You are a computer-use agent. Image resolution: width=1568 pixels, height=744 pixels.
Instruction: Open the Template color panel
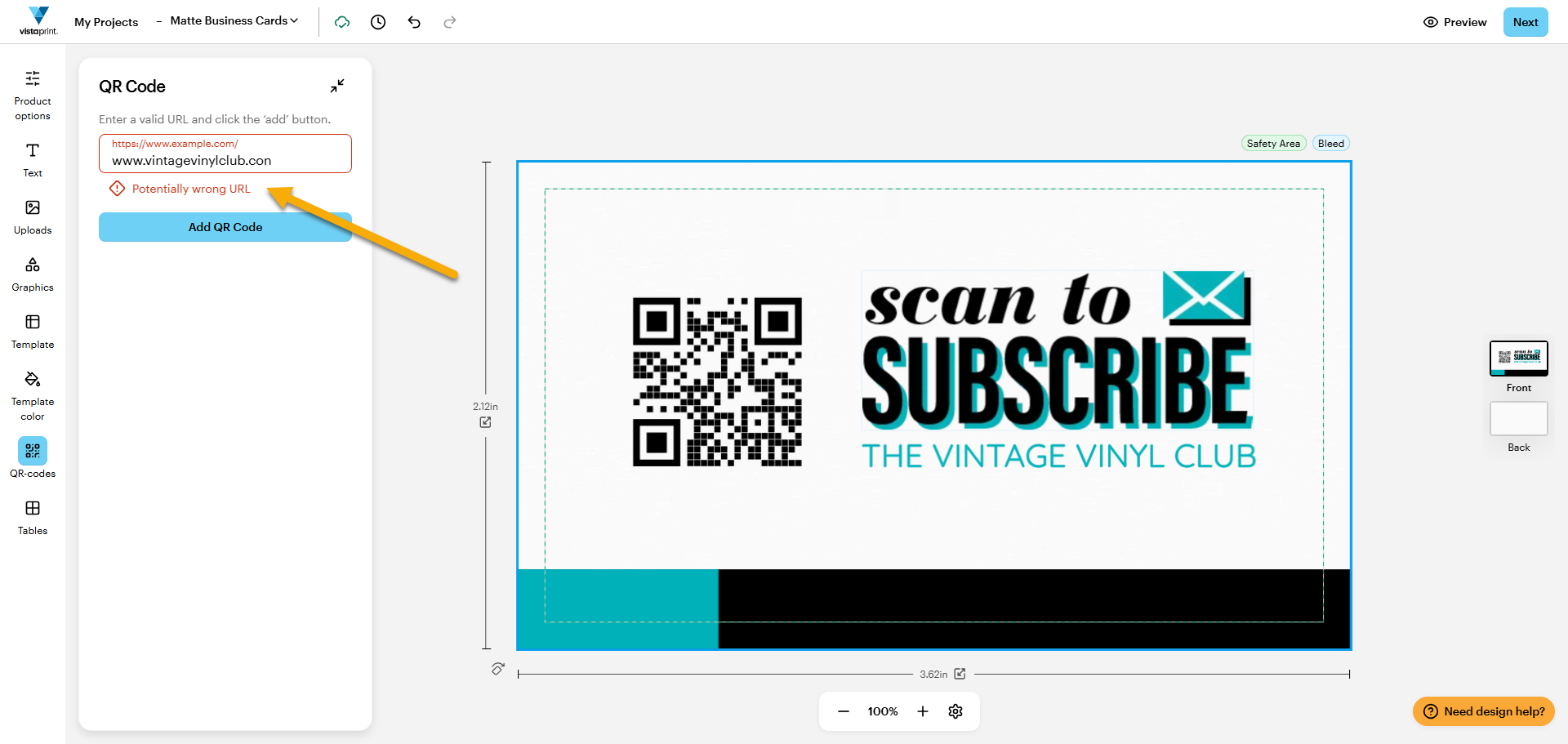pyautogui.click(x=33, y=396)
